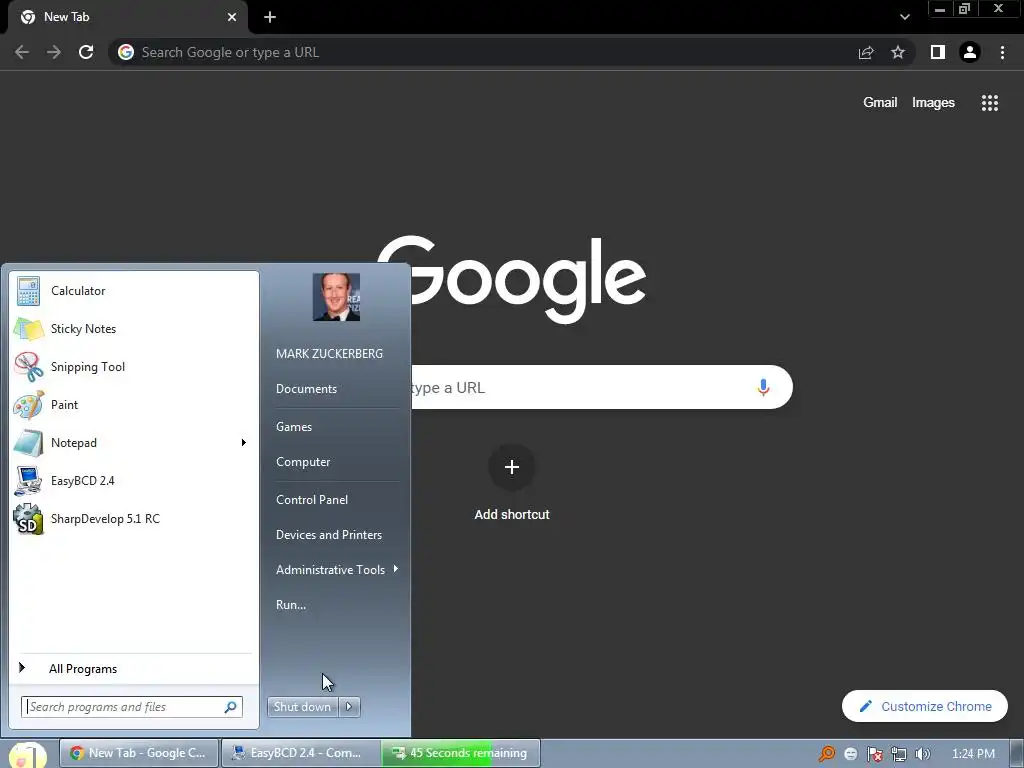Open the 45 Seconds remaining progress task
Viewport: 1024px width, 768px height.
pos(461,753)
